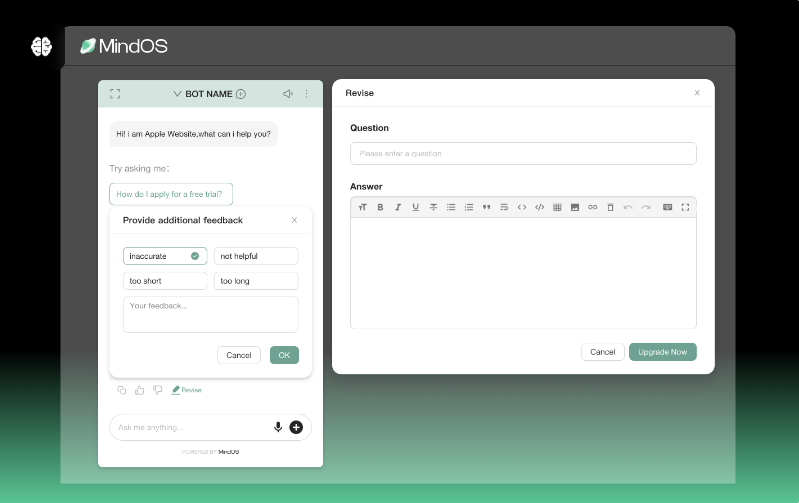The width and height of the screenshot is (799, 503).
Task: Toggle bold formatting
Action: point(380,207)
